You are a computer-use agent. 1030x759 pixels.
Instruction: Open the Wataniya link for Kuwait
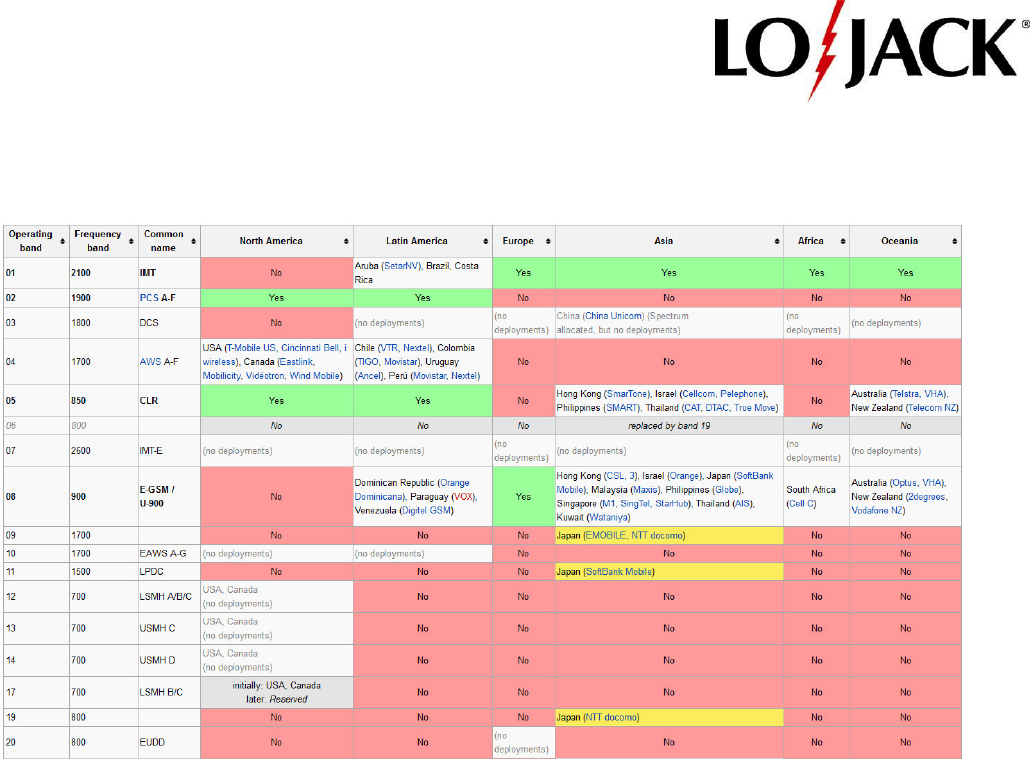(608, 517)
